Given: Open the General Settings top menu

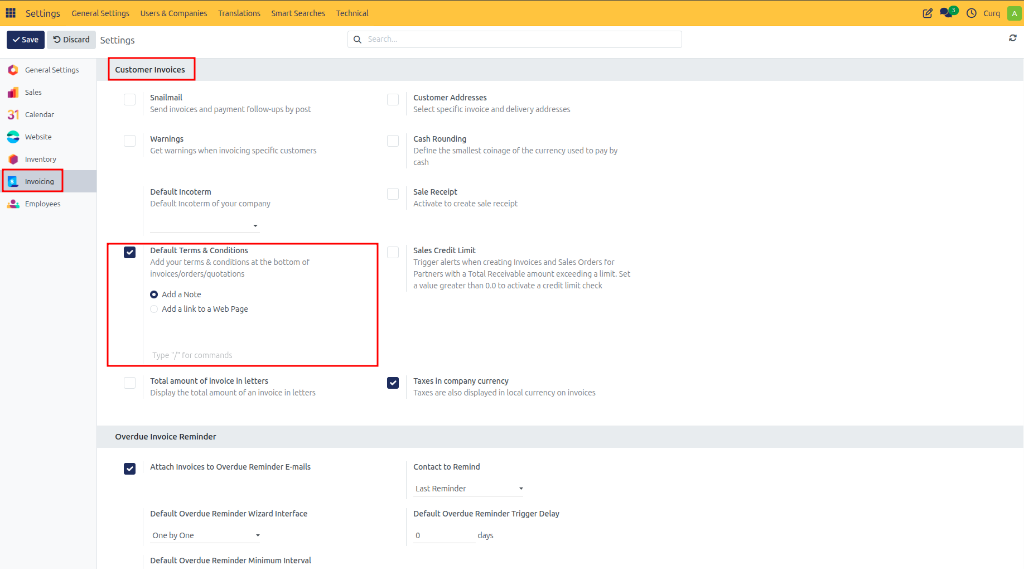Looking at the screenshot, I should pos(100,13).
